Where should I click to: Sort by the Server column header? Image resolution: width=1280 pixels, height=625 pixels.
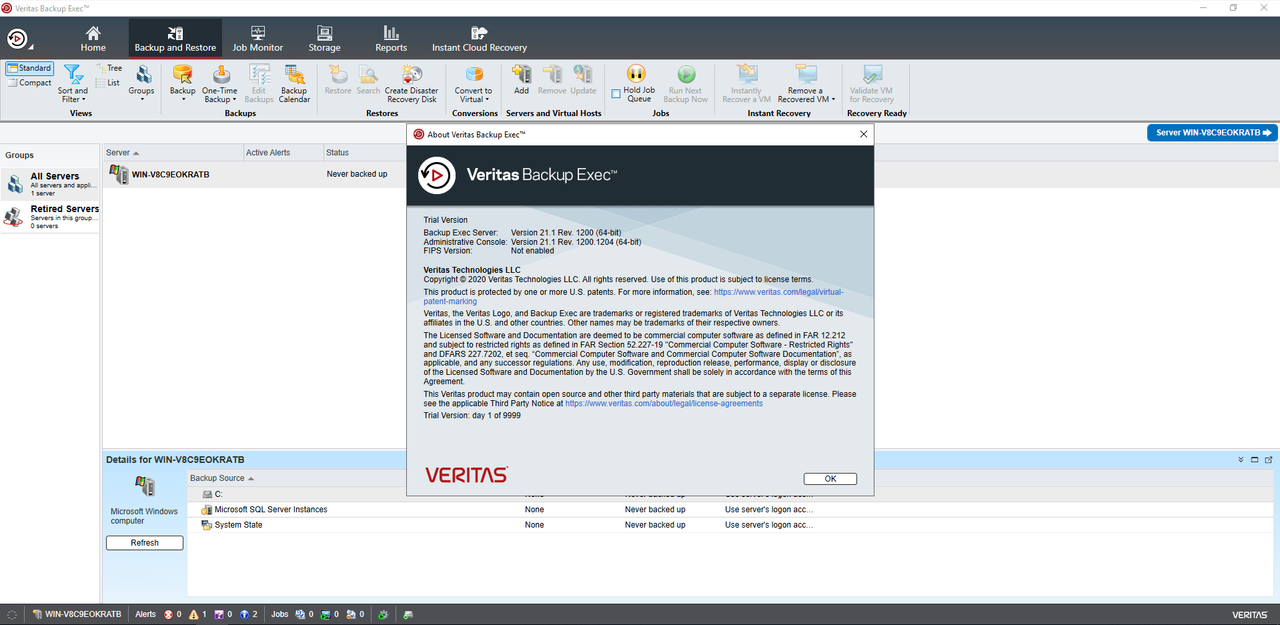click(x=173, y=152)
